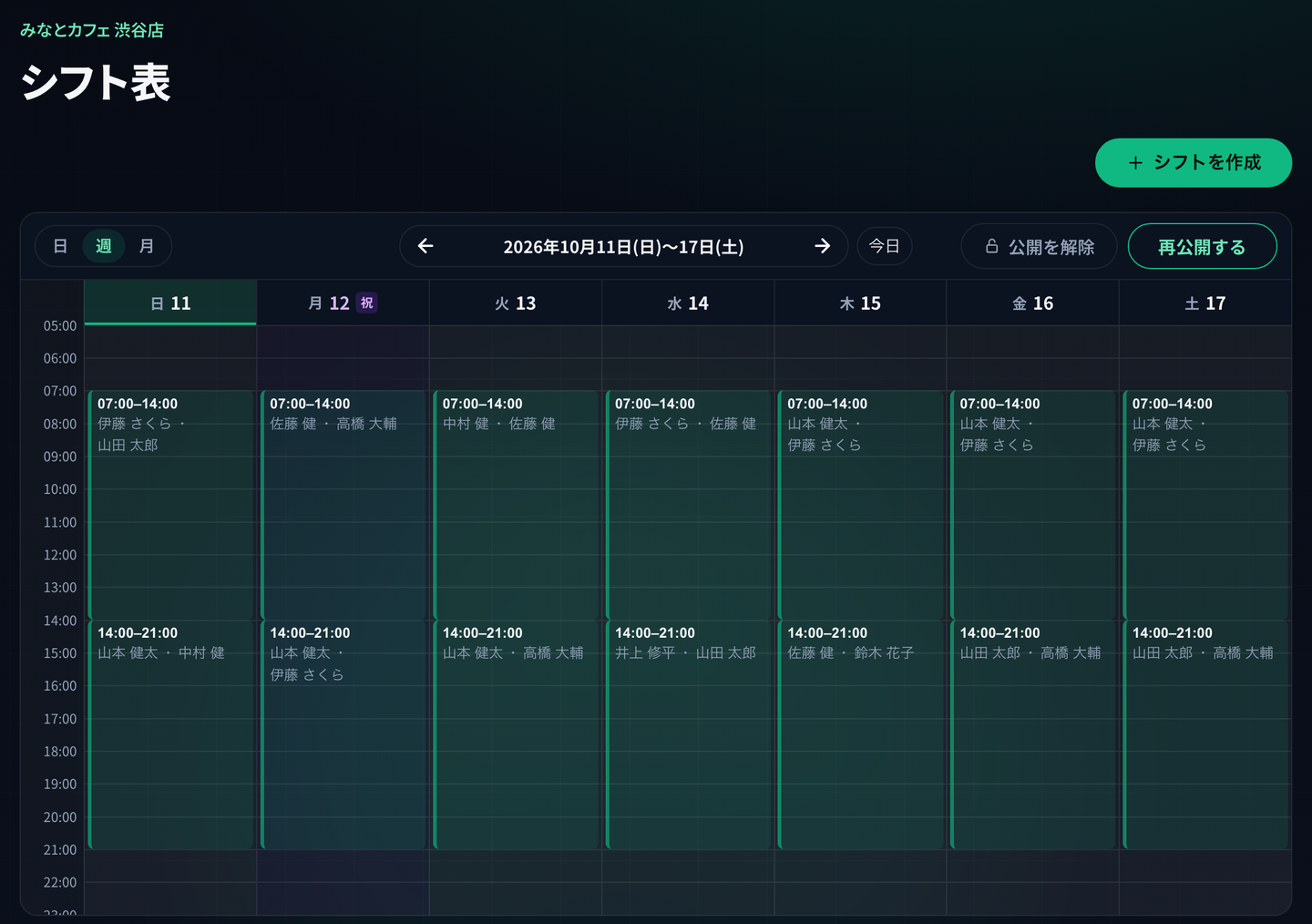Open Monday 14:00–21:00 shift of 山本 健太
1312x924 pixels.
tap(343, 734)
